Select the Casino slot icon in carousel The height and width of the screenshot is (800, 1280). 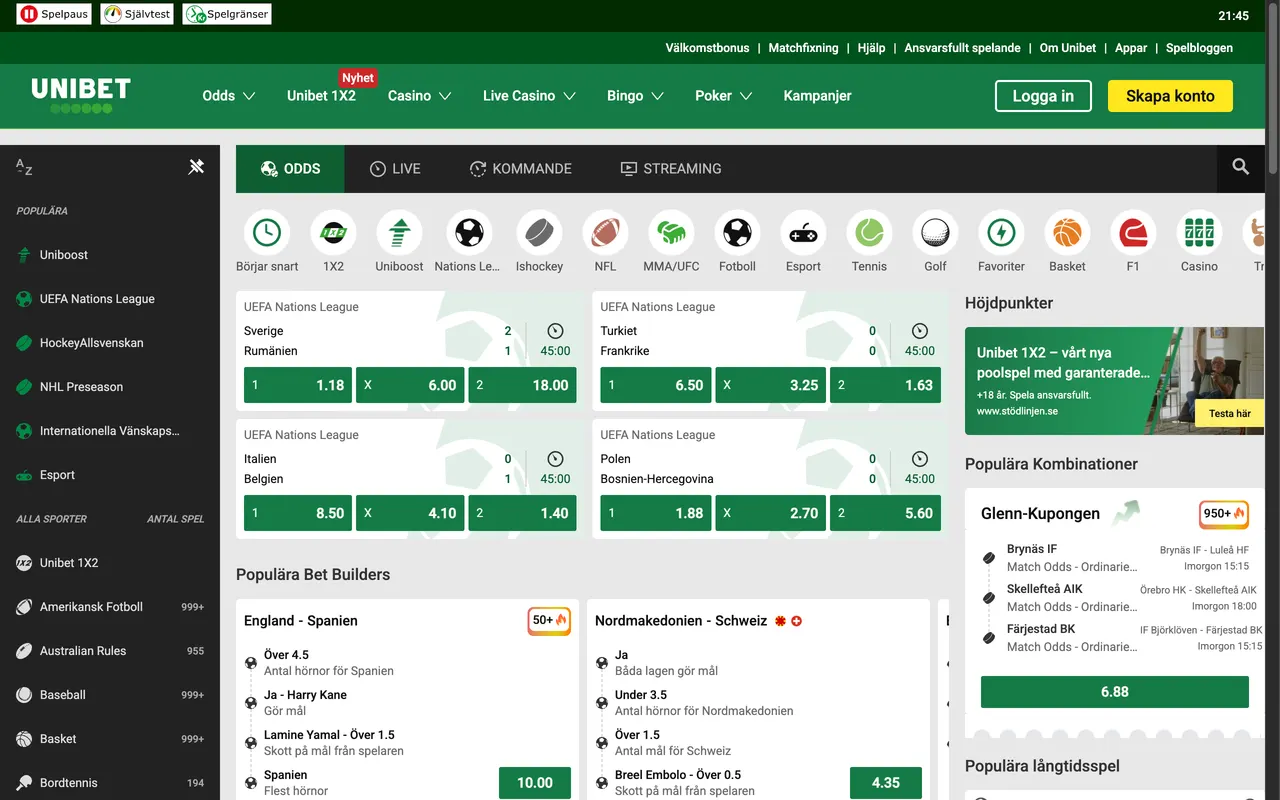pyautogui.click(x=1199, y=233)
